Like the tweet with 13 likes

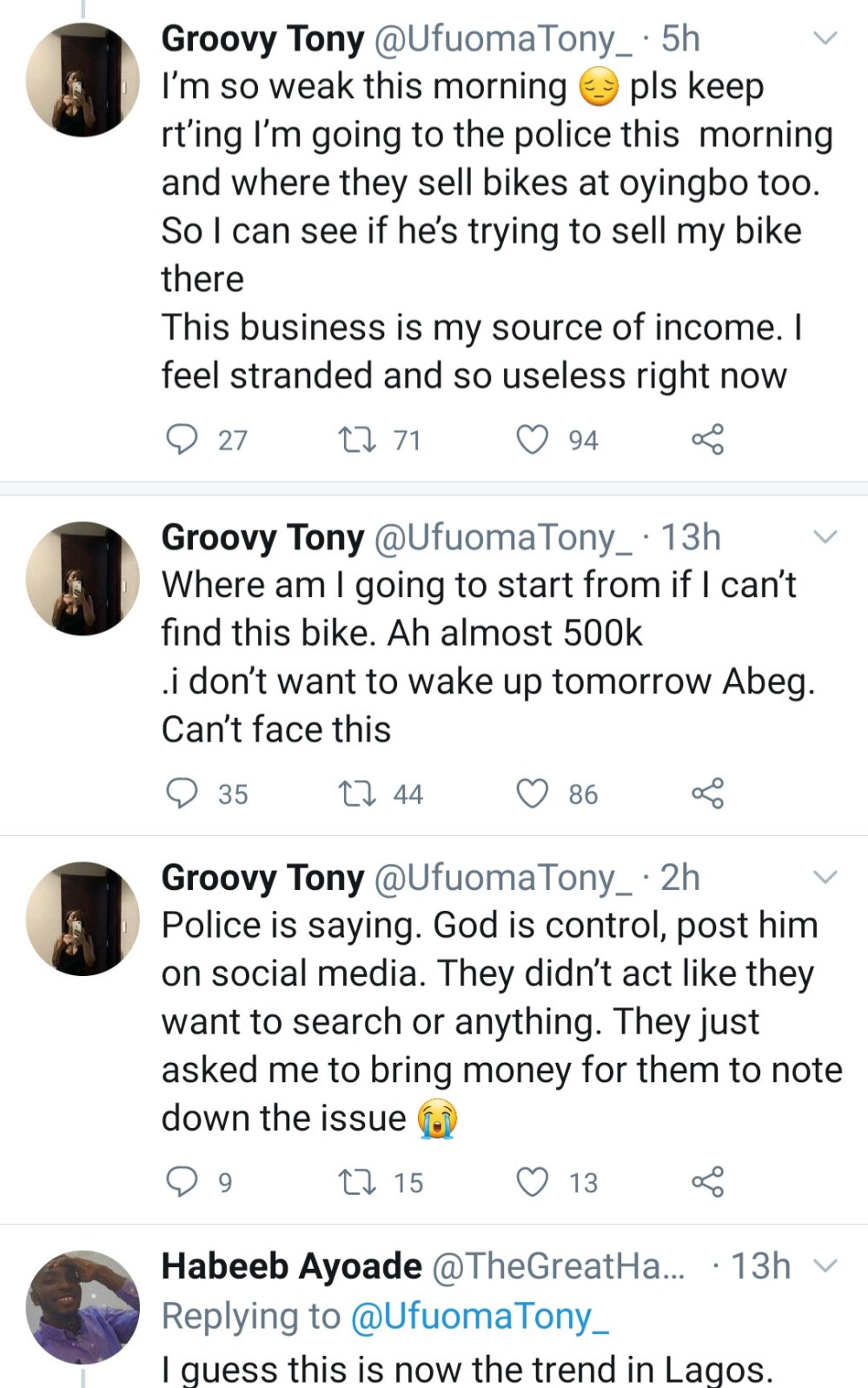coord(533,1182)
